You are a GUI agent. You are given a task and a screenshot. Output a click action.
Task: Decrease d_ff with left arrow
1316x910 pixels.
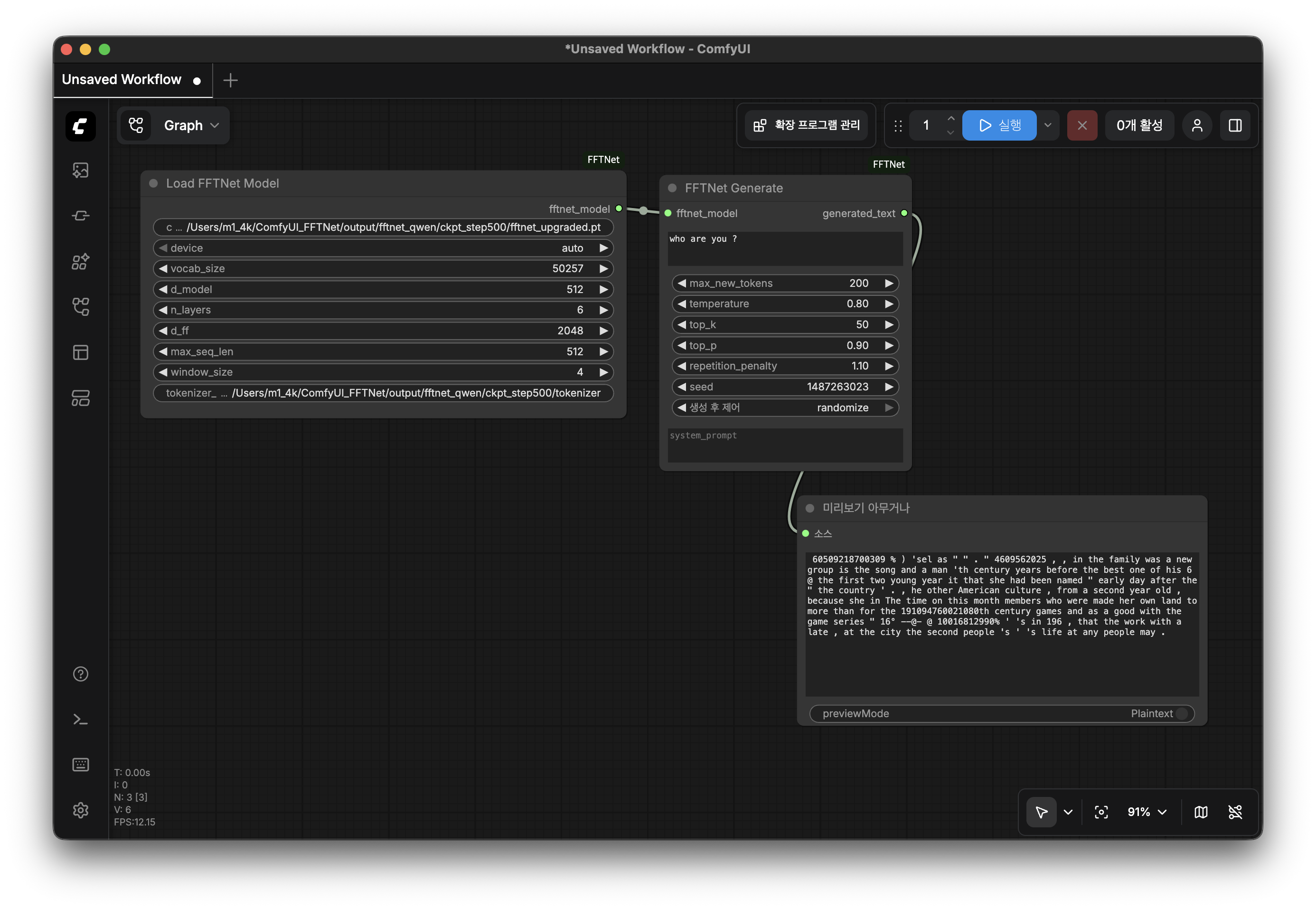click(163, 331)
